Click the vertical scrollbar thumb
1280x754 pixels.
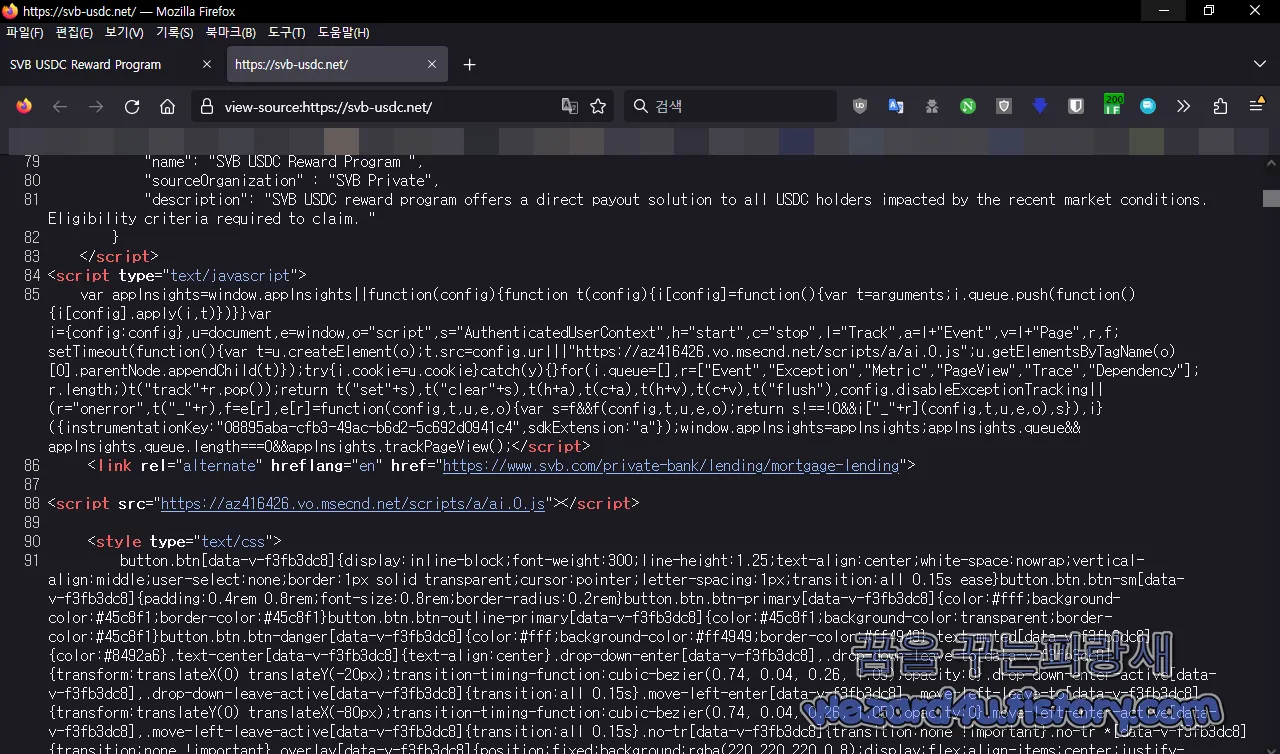pyautogui.click(x=1270, y=198)
